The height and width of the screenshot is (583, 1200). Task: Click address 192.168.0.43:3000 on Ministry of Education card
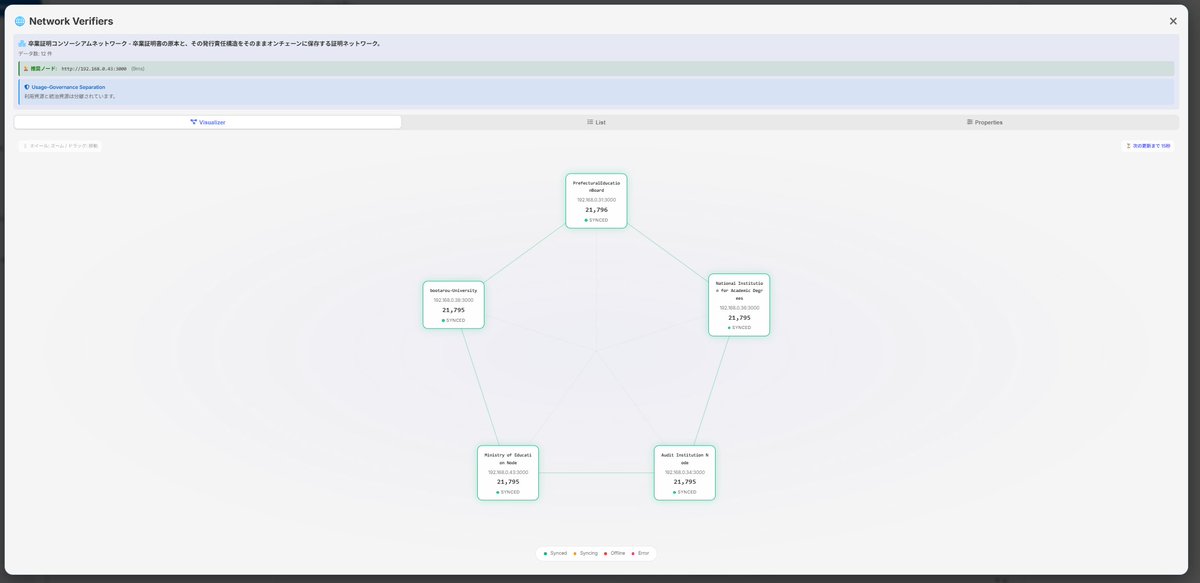[508, 472]
